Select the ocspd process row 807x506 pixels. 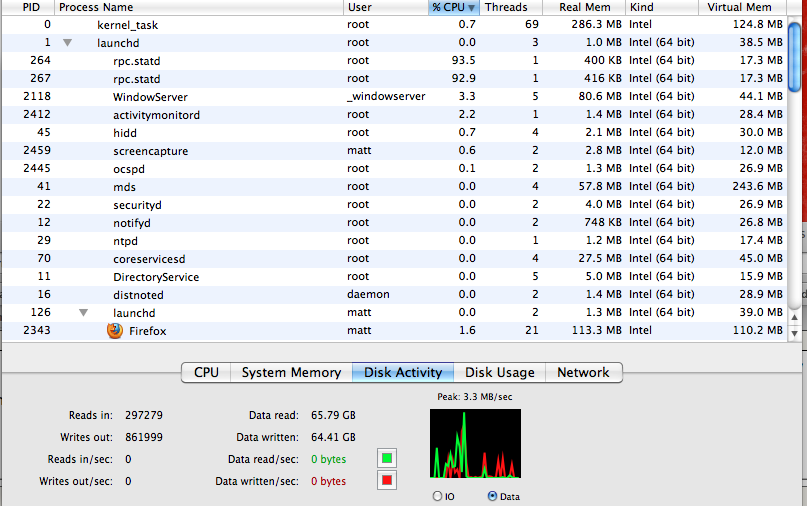click(394, 169)
